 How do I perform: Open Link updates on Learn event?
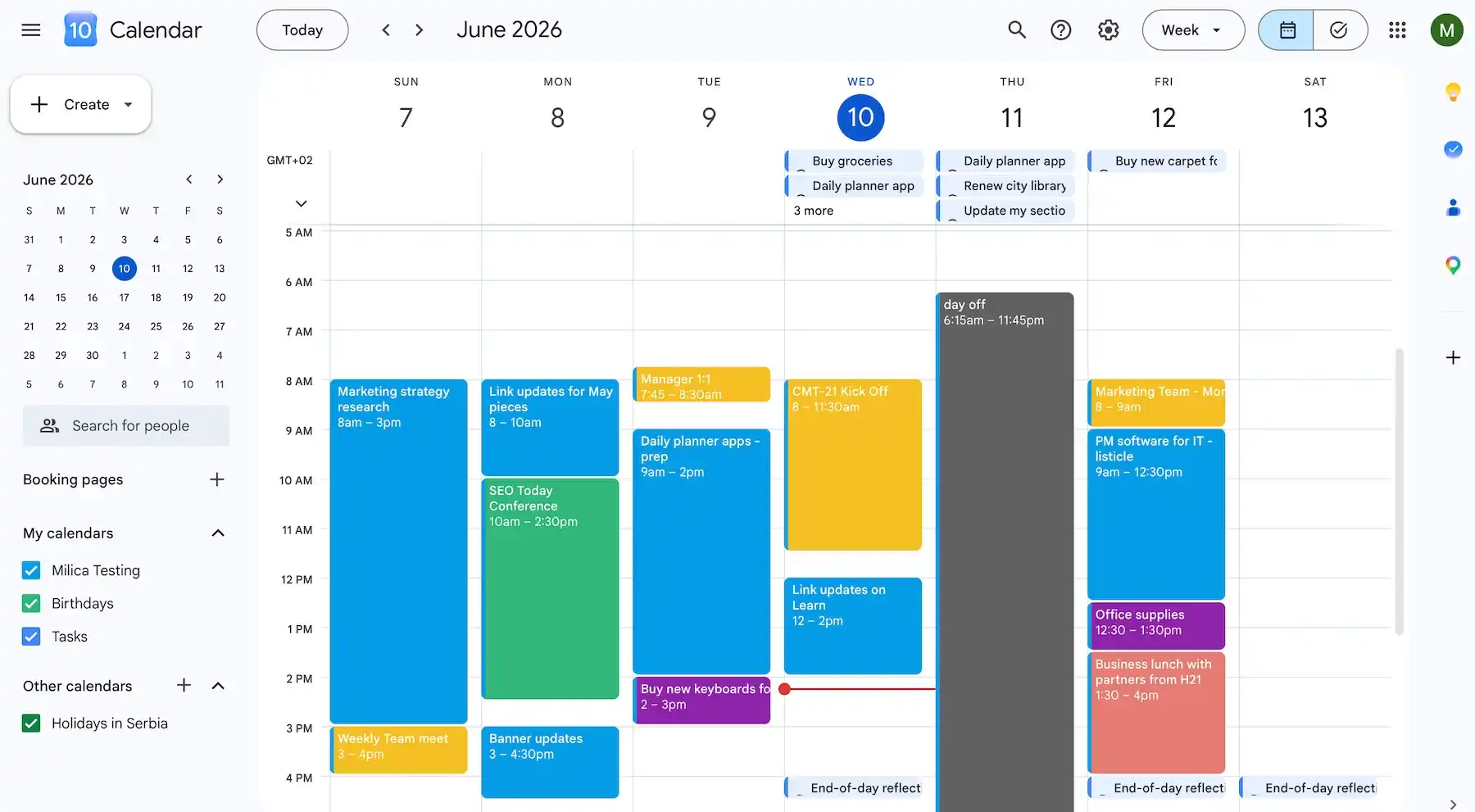[853, 626]
